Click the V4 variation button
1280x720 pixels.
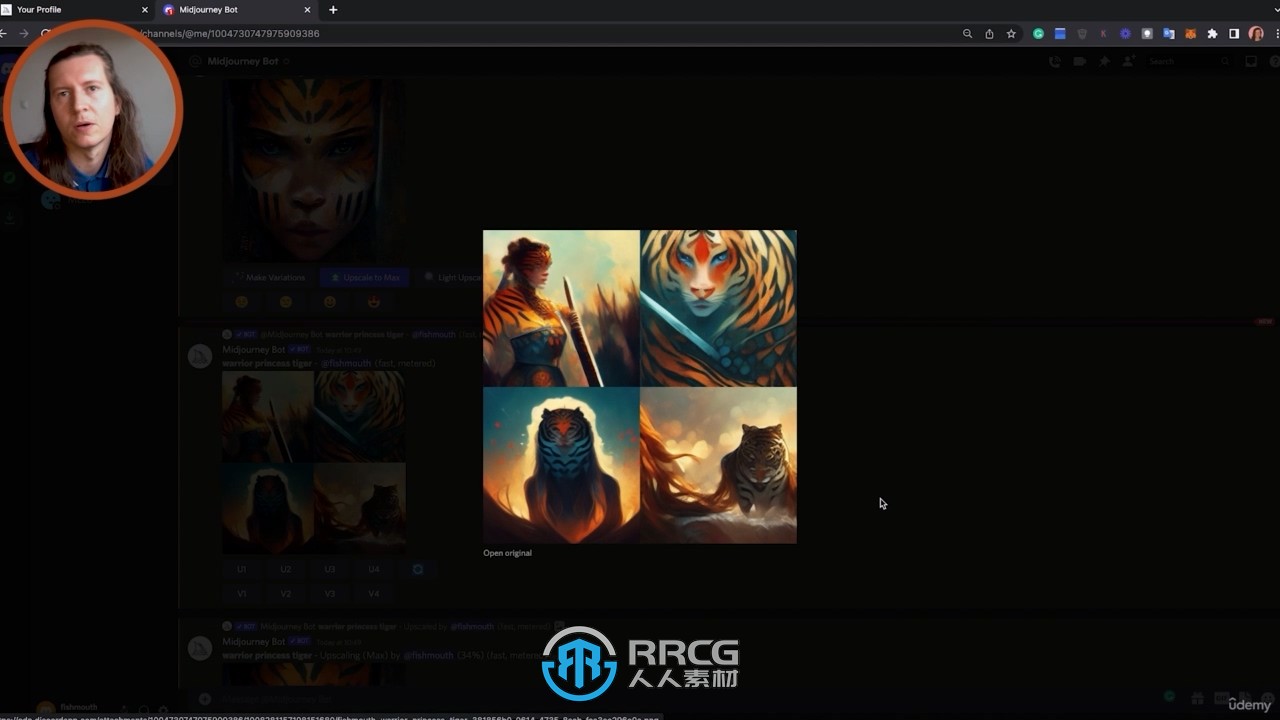click(x=373, y=593)
